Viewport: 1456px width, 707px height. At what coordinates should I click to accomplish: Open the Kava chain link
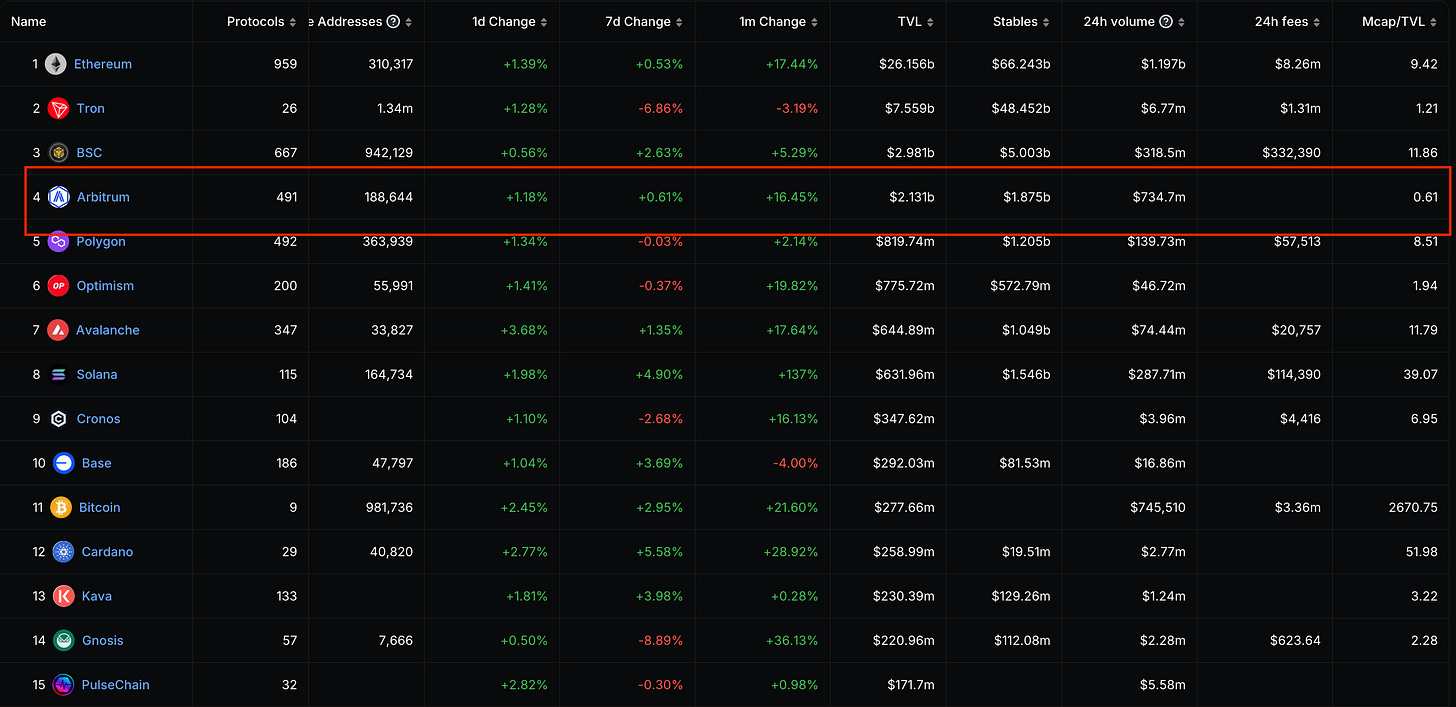[97, 596]
